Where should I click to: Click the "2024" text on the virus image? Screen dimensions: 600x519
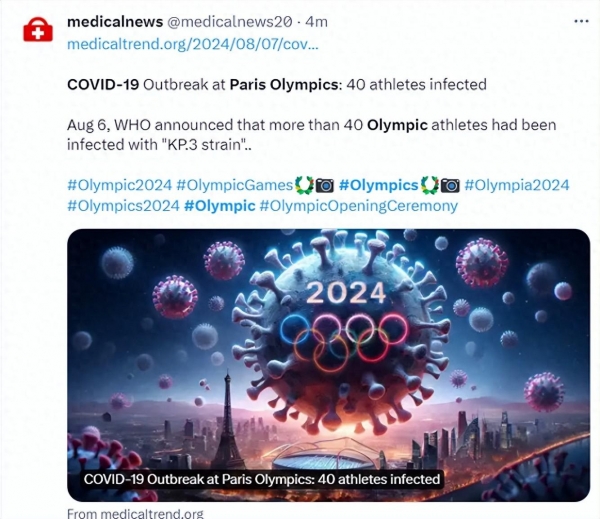(x=345, y=293)
